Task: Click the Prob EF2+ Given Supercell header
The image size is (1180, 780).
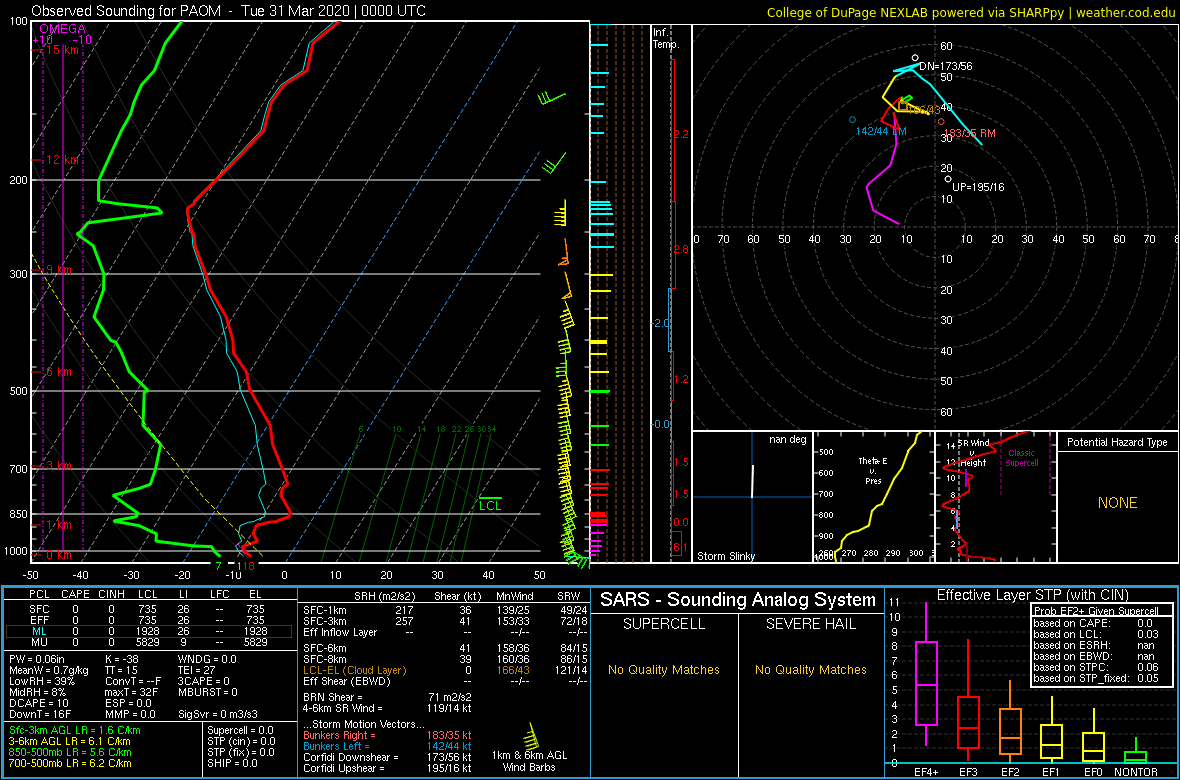Action: 1095,611
